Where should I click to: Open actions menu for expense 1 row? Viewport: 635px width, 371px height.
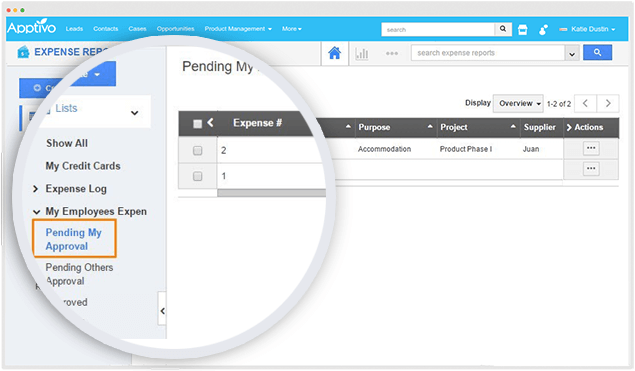pyautogui.click(x=591, y=168)
